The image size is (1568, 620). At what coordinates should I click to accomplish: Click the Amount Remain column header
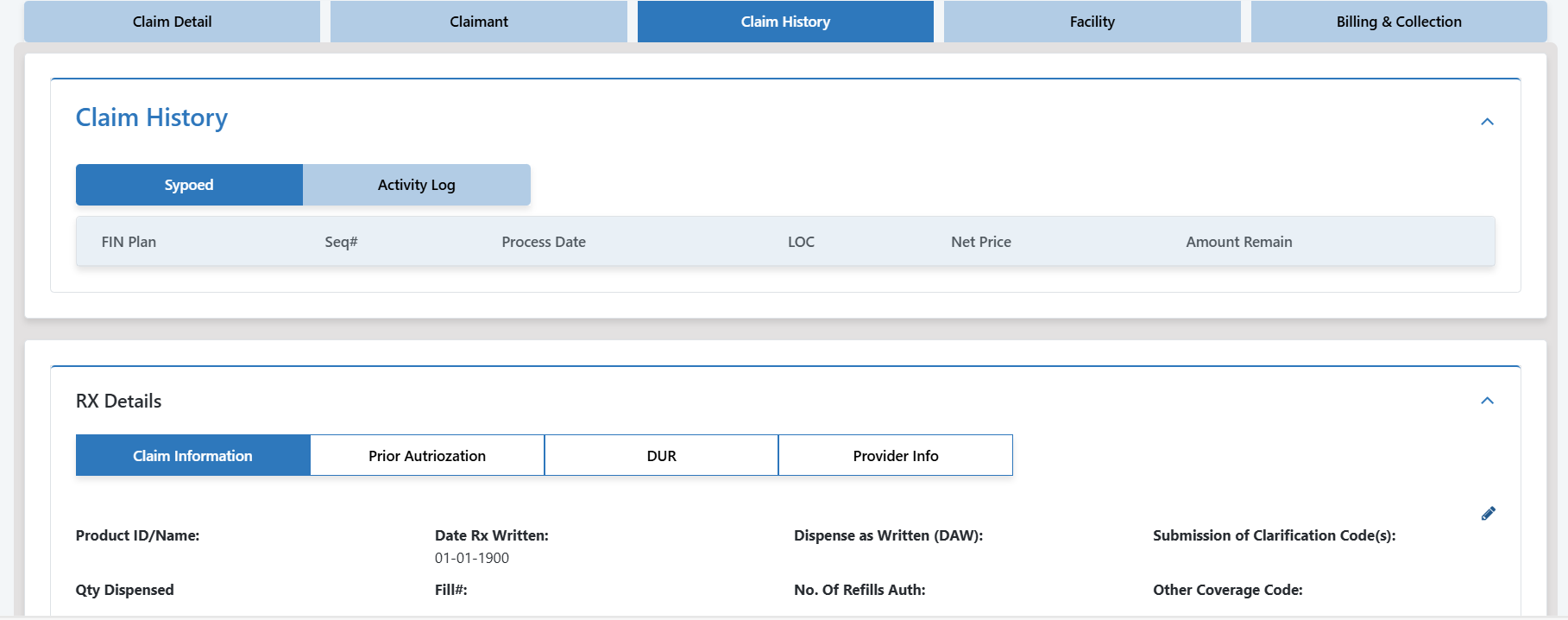point(1238,242)
